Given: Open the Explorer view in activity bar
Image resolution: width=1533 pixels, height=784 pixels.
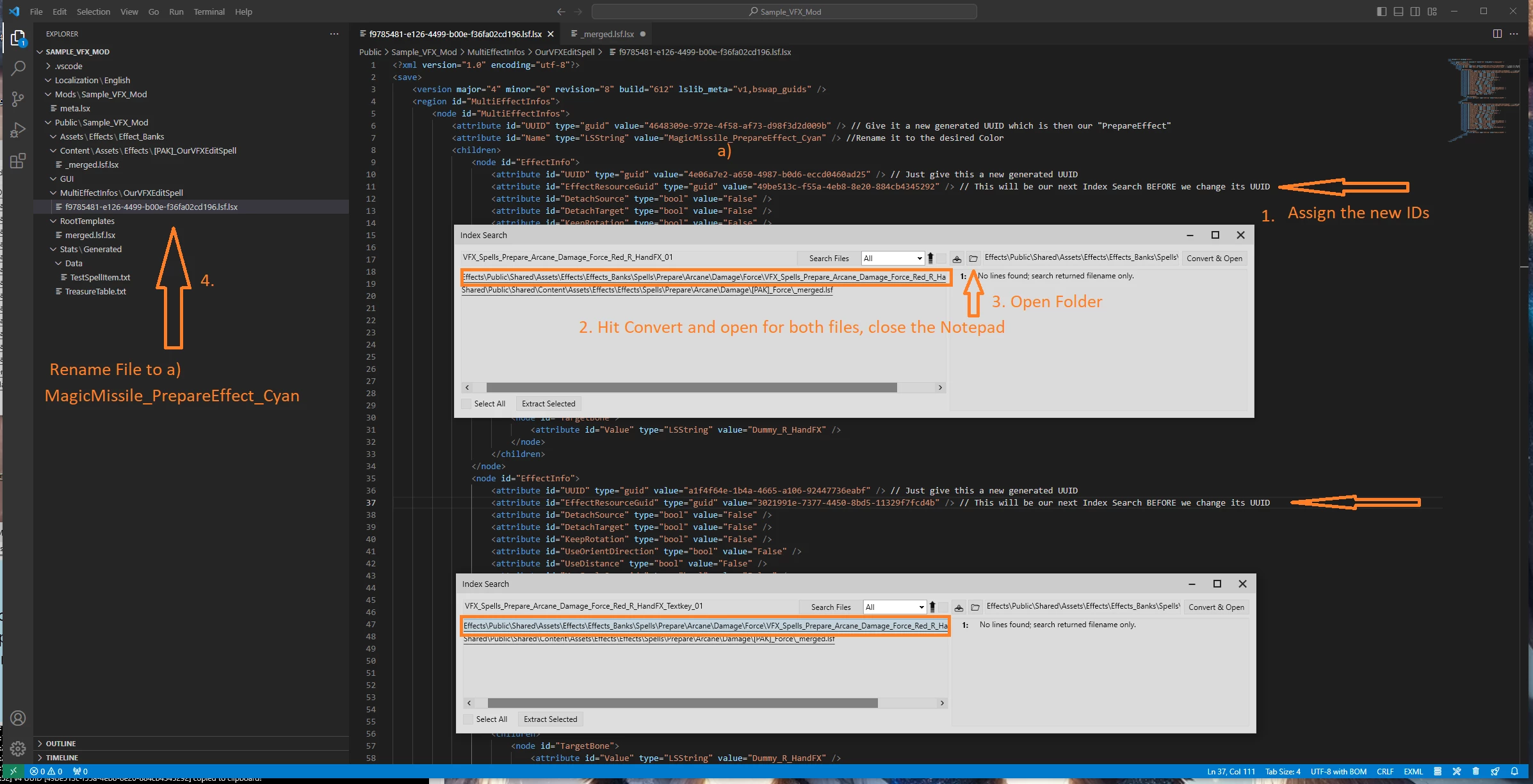Looking at the screenshot, I should 18,38.
